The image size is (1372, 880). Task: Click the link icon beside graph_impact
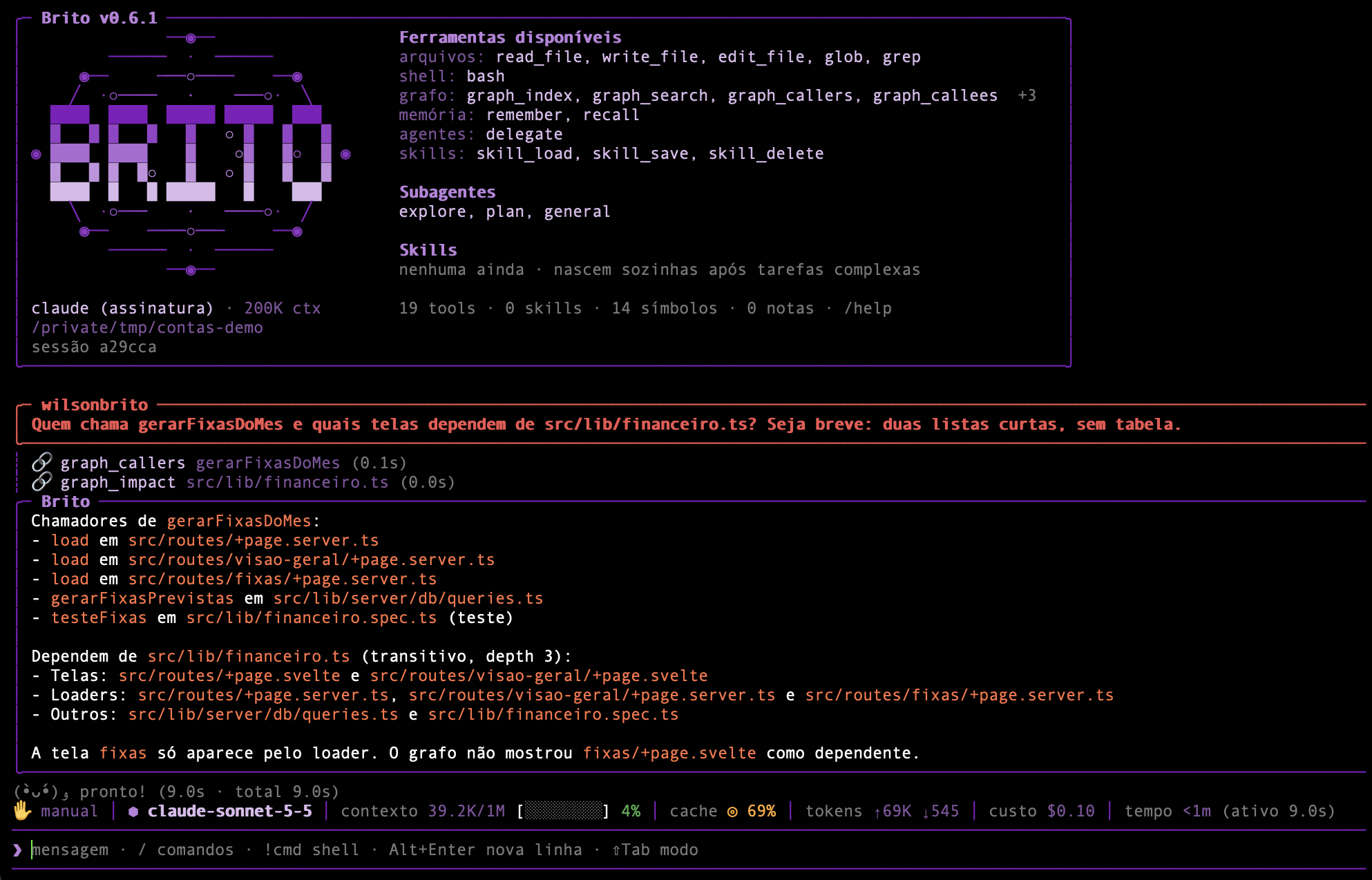click(42, 481)
